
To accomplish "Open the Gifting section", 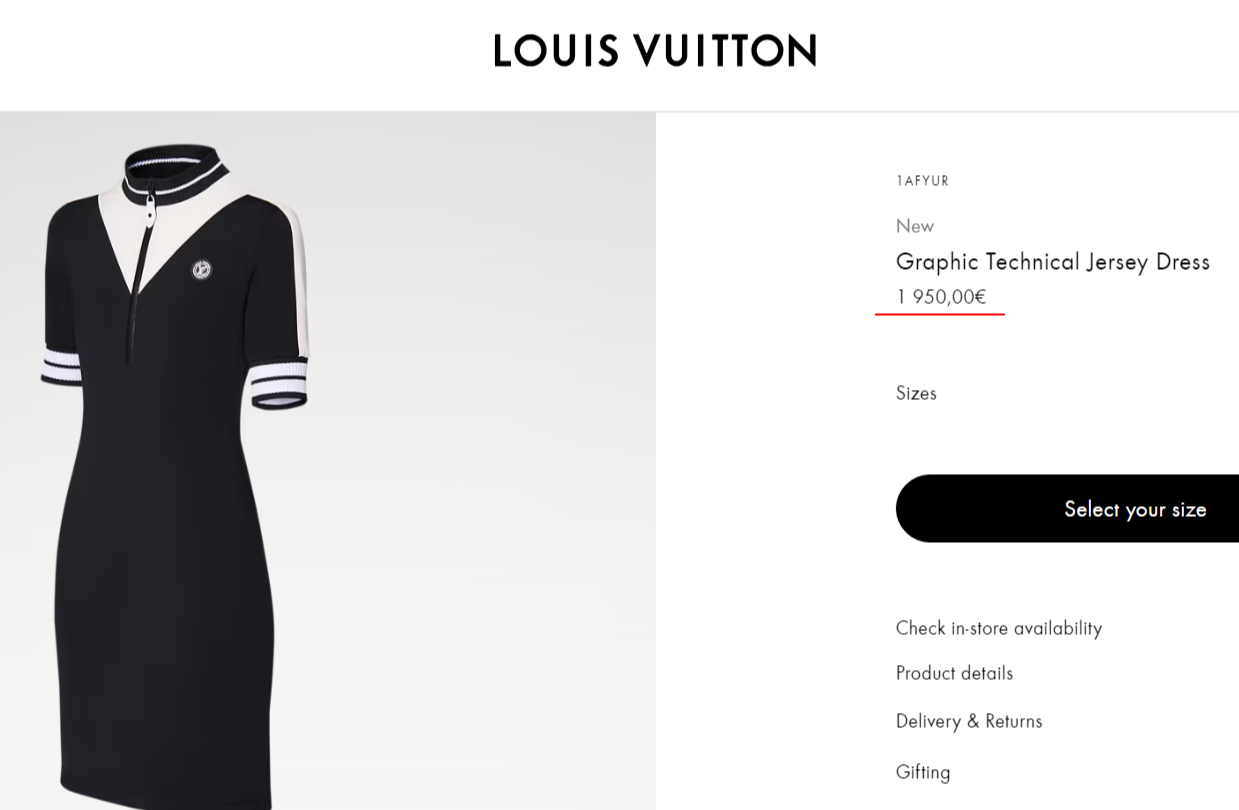I will (x=923, y=772).
